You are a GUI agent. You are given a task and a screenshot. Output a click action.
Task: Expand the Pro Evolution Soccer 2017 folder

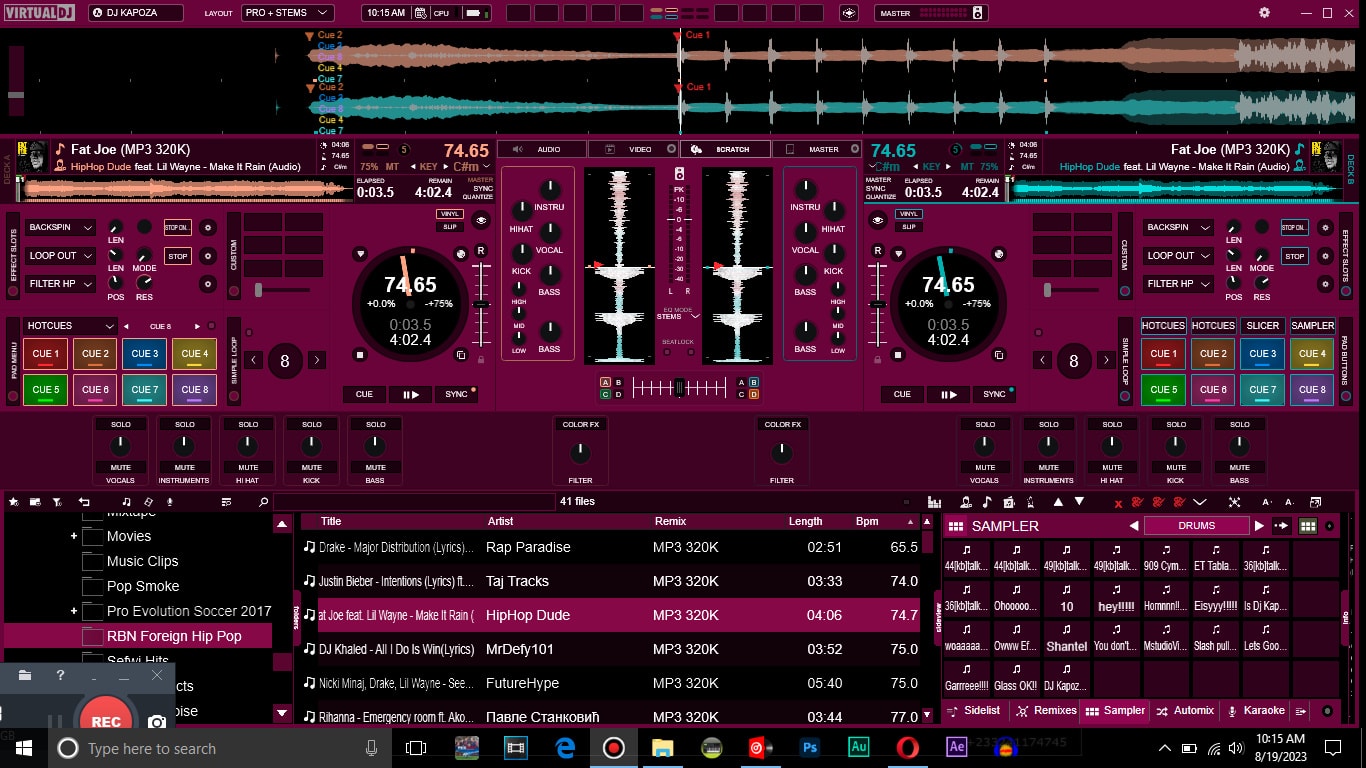74,611
